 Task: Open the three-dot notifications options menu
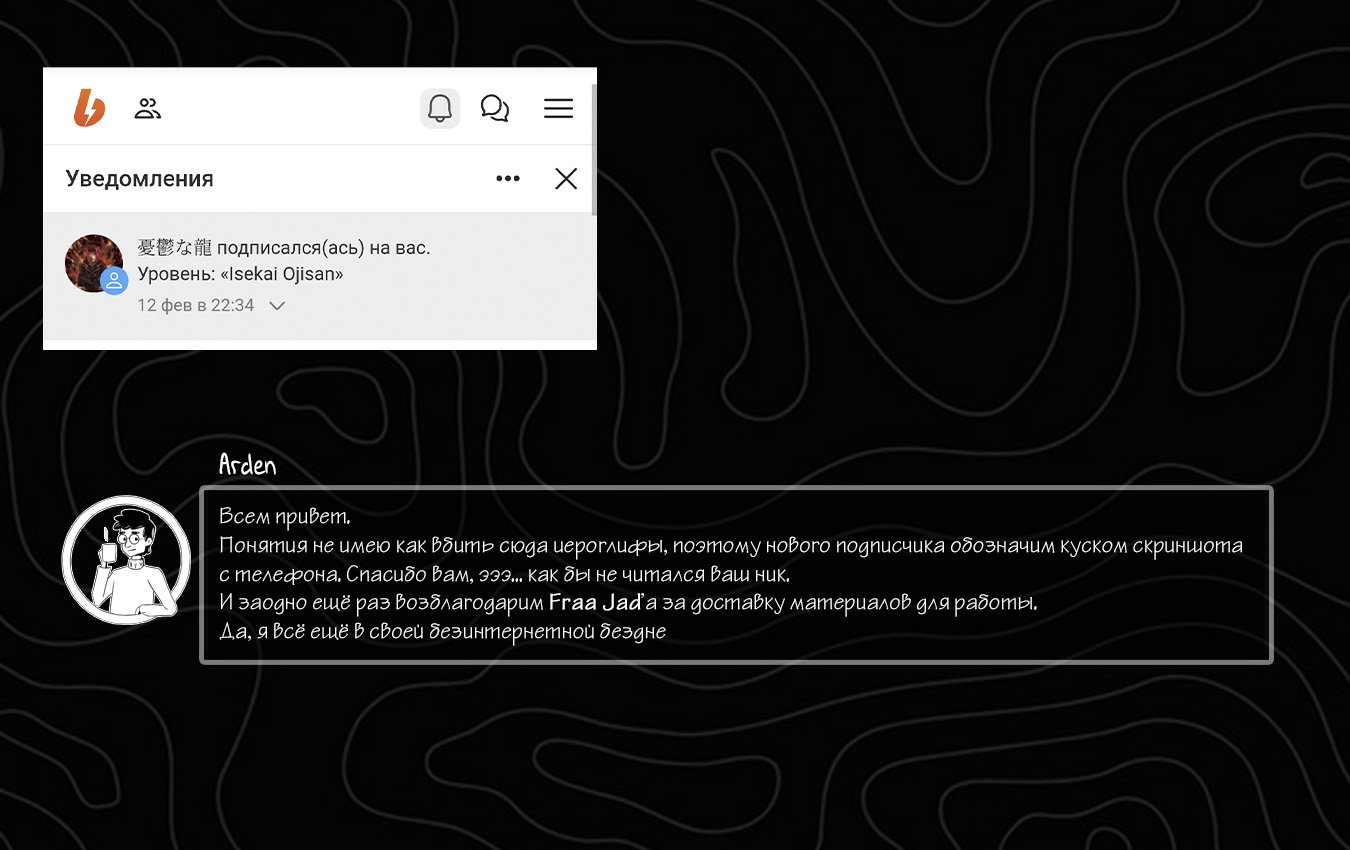point(508,179)
